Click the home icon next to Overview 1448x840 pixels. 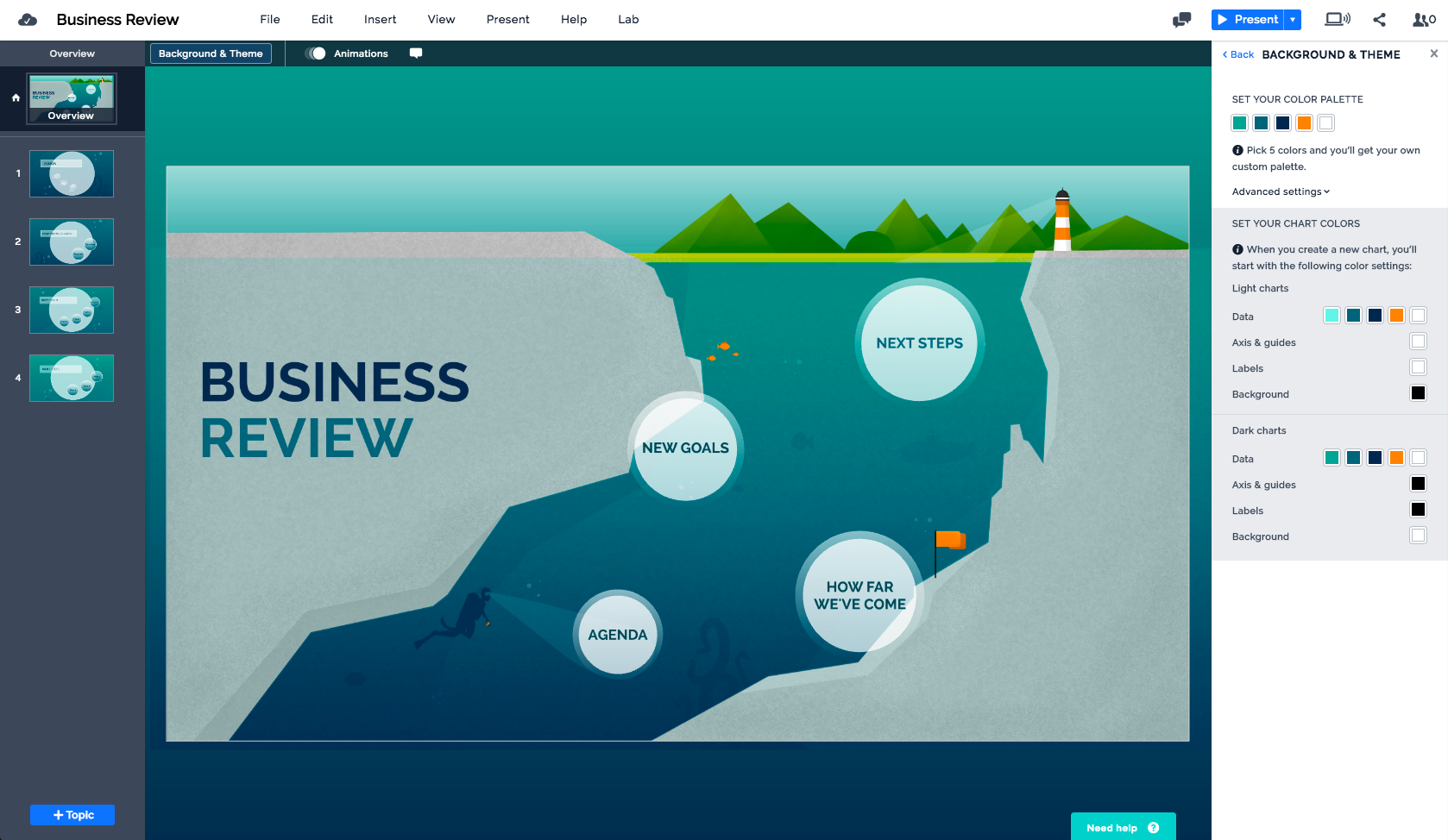click(16, 98)
